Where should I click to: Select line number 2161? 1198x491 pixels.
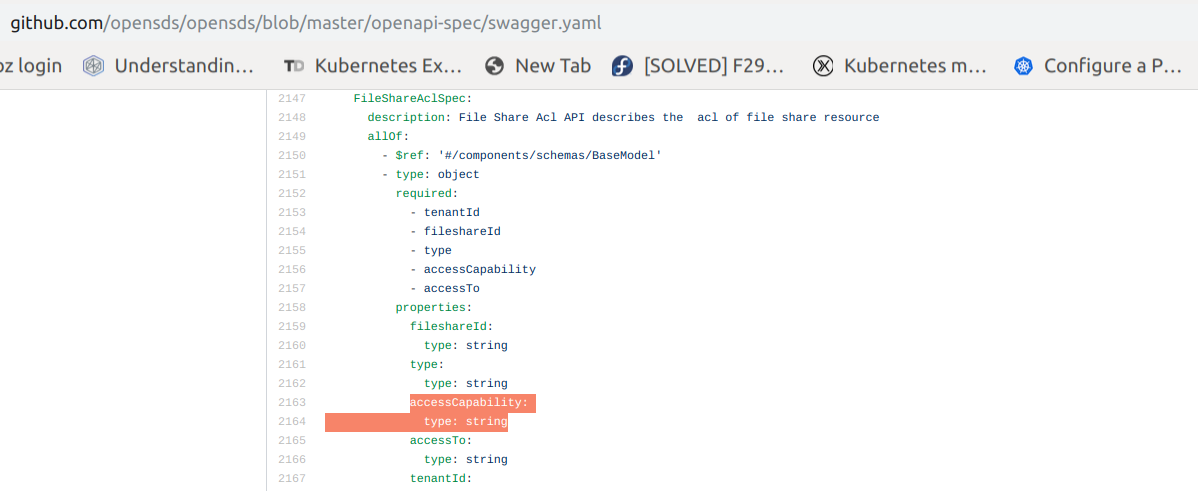click(292, 364)
